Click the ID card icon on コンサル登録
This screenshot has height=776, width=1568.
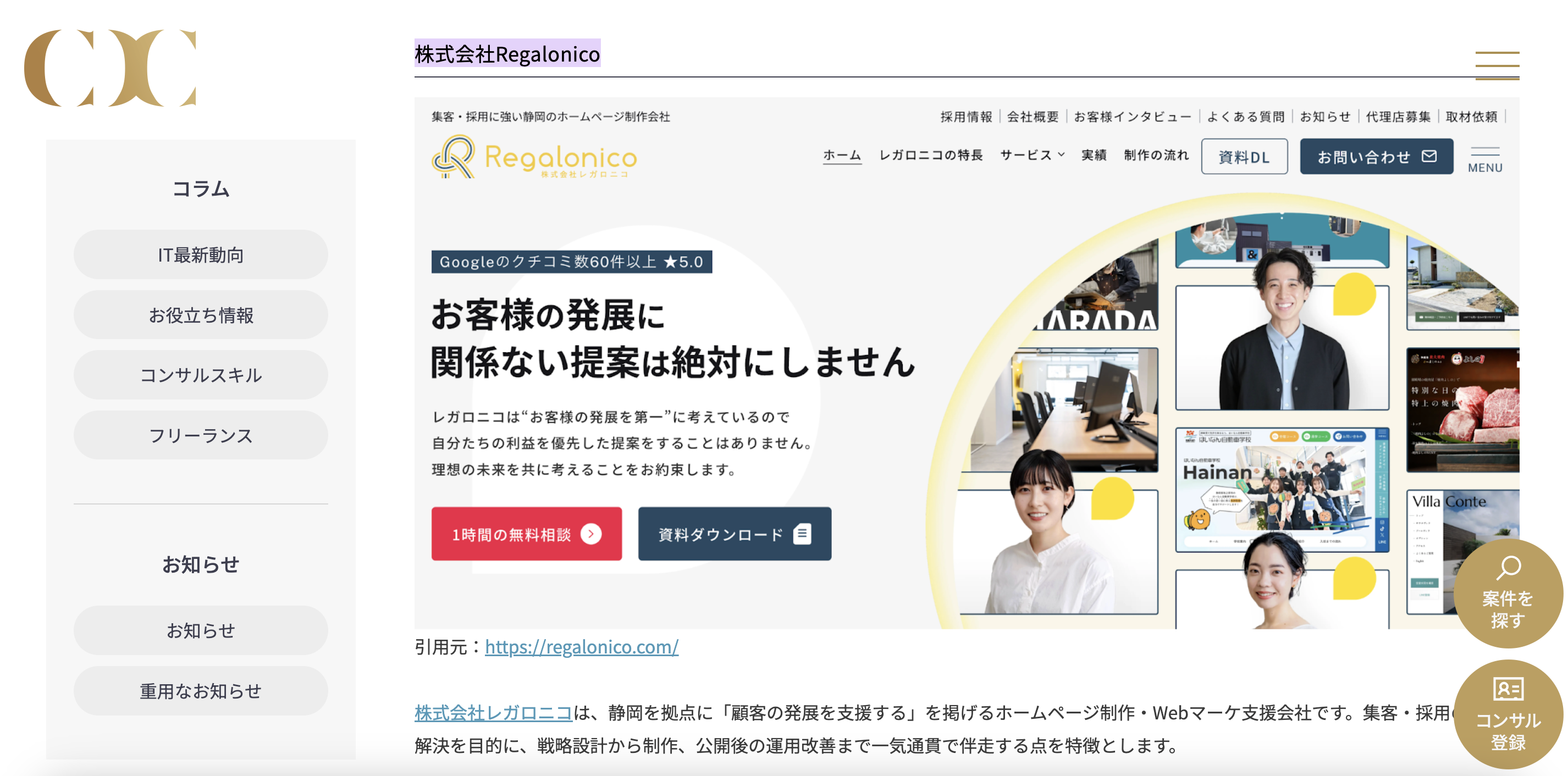(1509, 689)
